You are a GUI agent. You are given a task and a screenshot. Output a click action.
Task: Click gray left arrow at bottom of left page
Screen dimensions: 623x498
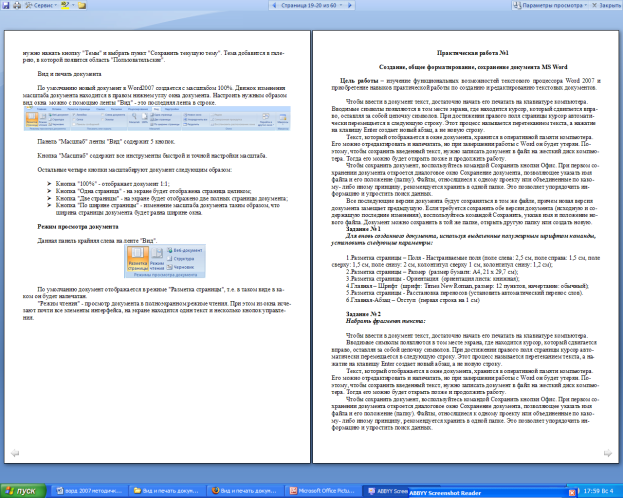click(15, 453)
